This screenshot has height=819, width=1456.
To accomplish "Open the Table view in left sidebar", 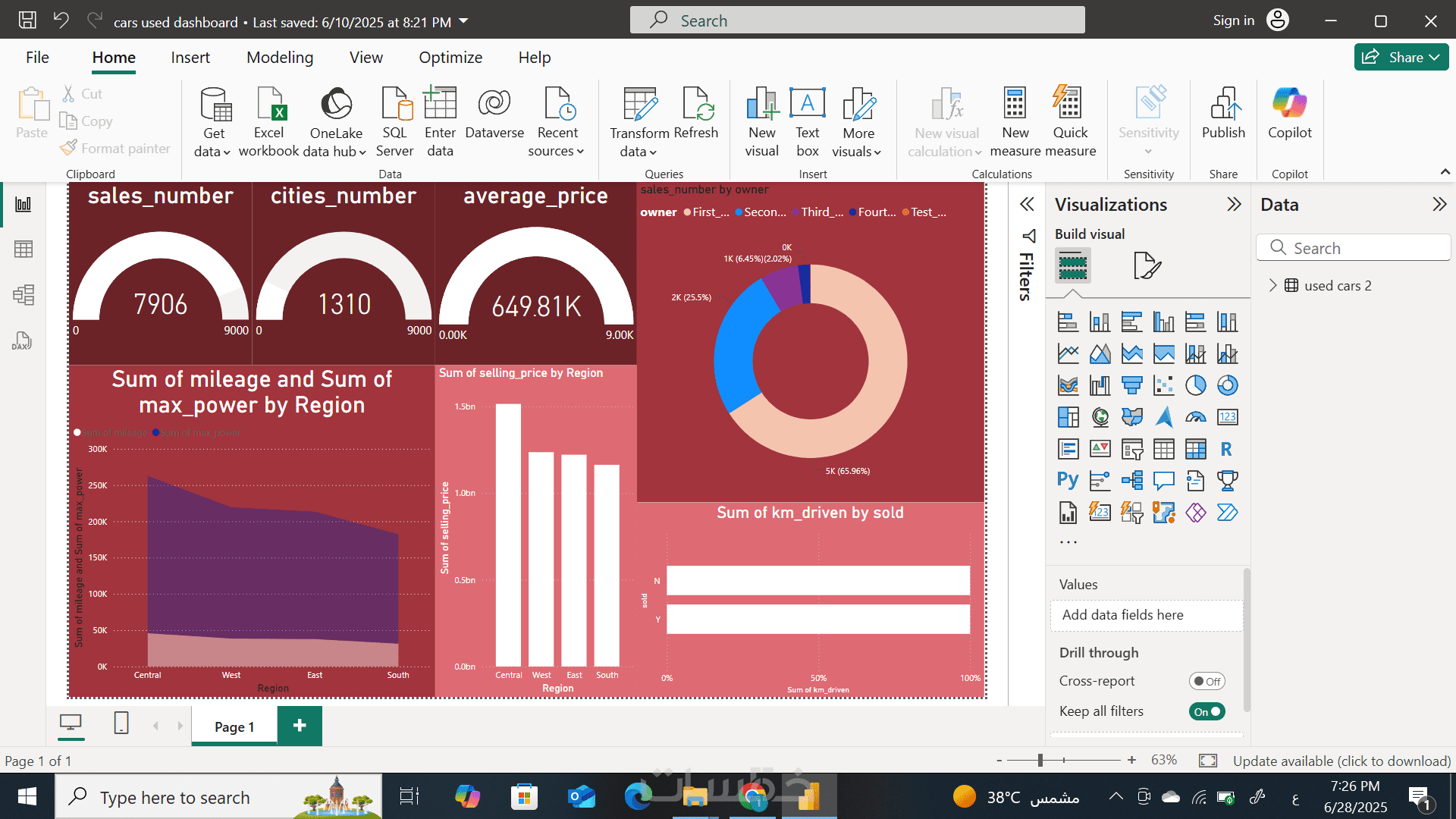I will tap(24, 249).
